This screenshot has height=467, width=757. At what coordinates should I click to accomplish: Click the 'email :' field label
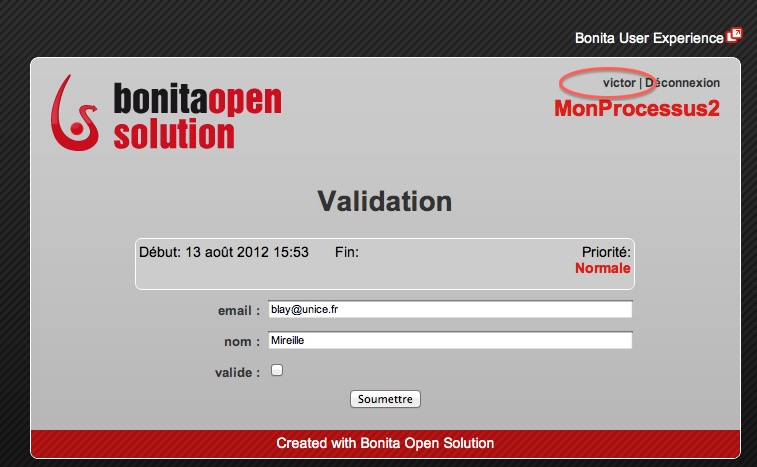point(238,311)
